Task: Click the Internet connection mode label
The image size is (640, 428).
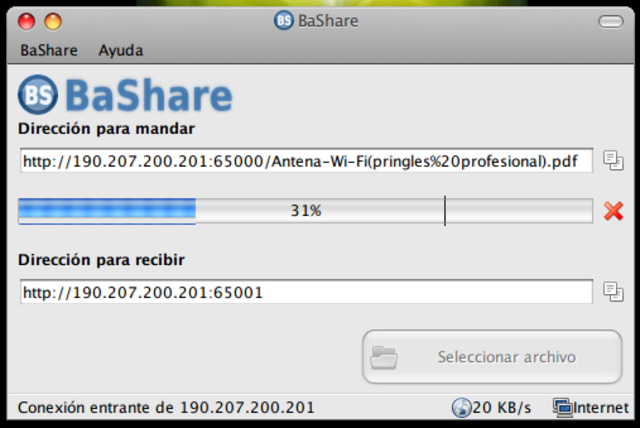Action: [x=600, y=408]
